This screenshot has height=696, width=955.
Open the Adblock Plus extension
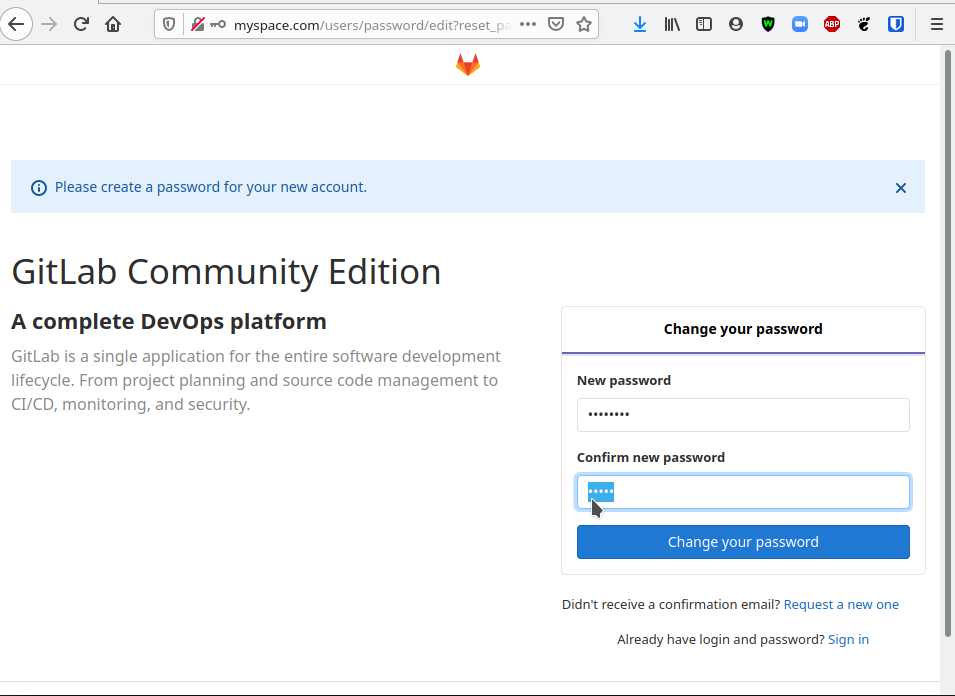[x=831, y=24]
